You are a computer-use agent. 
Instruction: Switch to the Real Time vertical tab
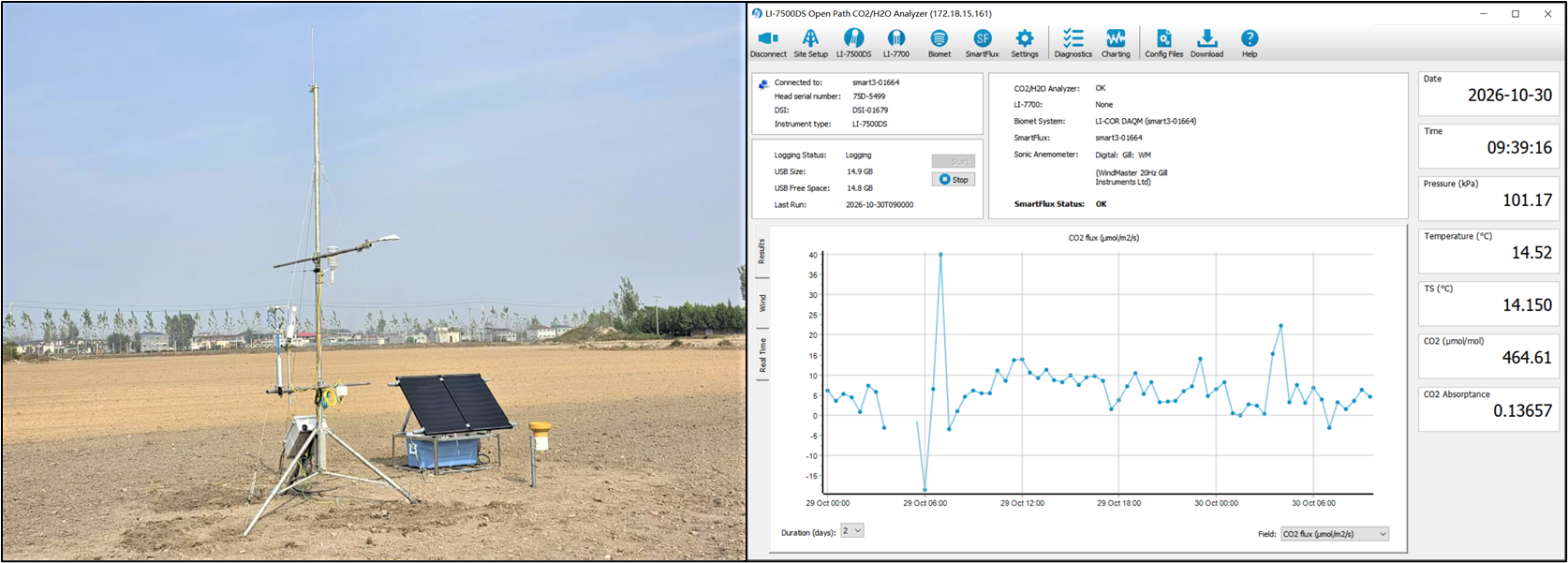pyautogui.click(x=762, y=355)
